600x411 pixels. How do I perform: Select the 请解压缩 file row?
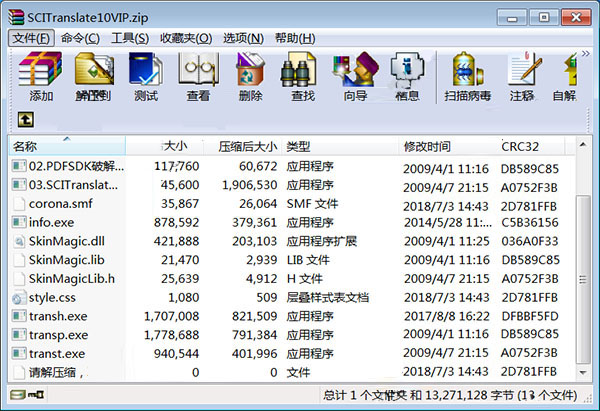pos(291,372)
